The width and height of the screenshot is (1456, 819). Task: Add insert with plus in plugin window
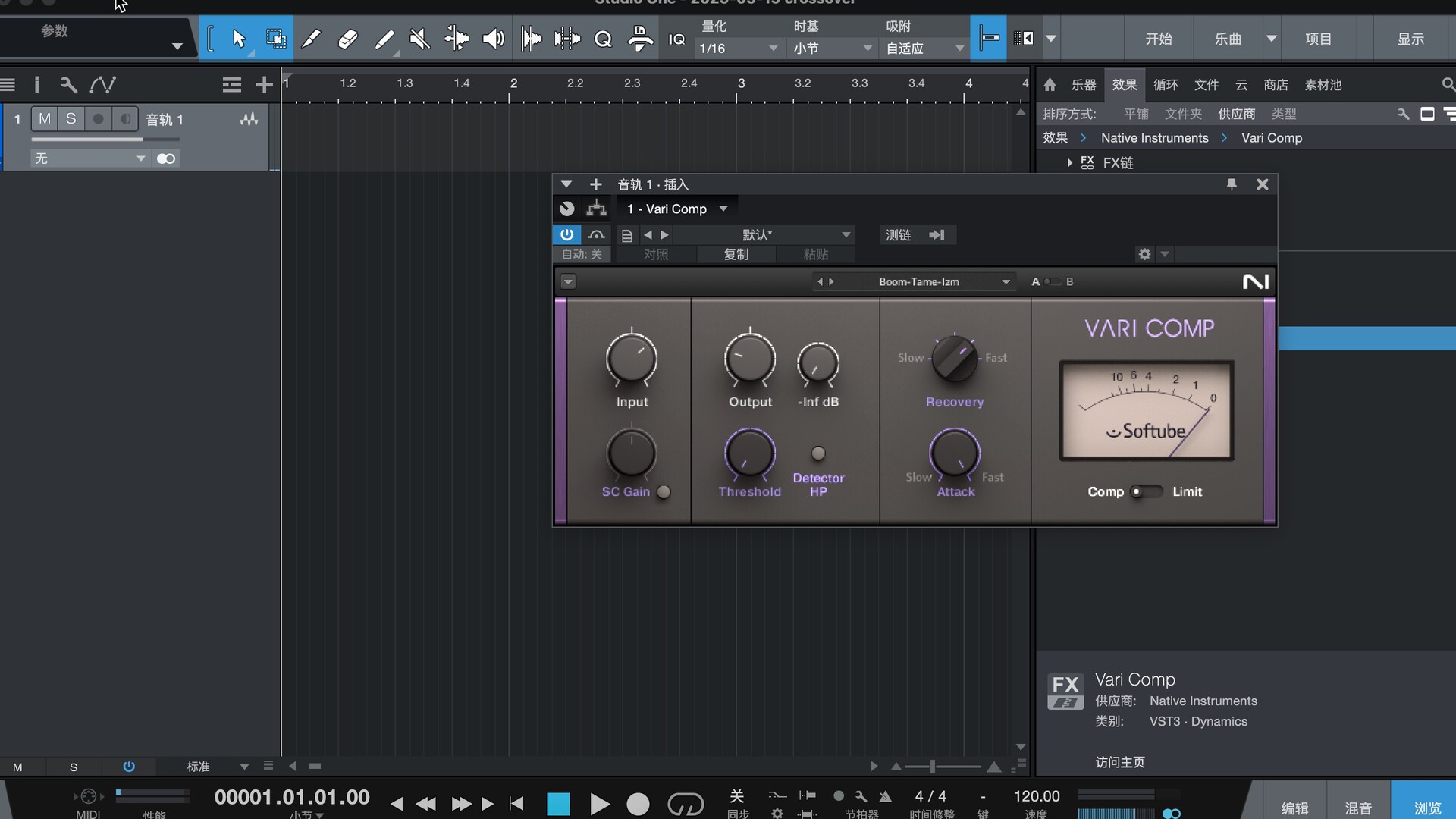595,184
